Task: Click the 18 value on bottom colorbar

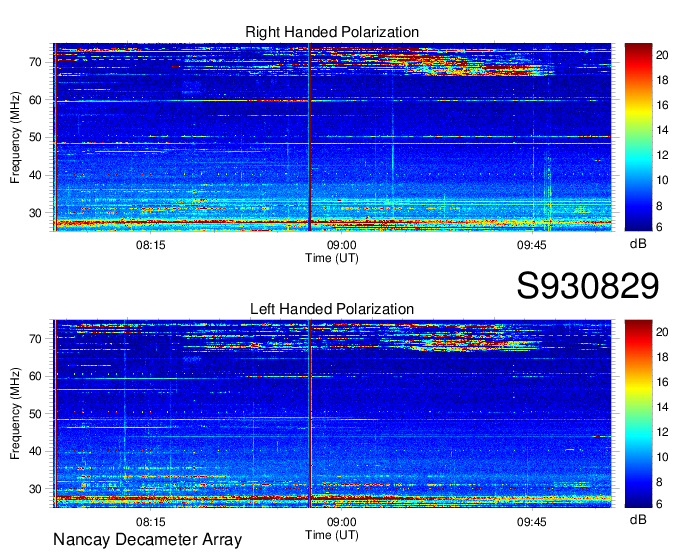Action: click(662, 357)
